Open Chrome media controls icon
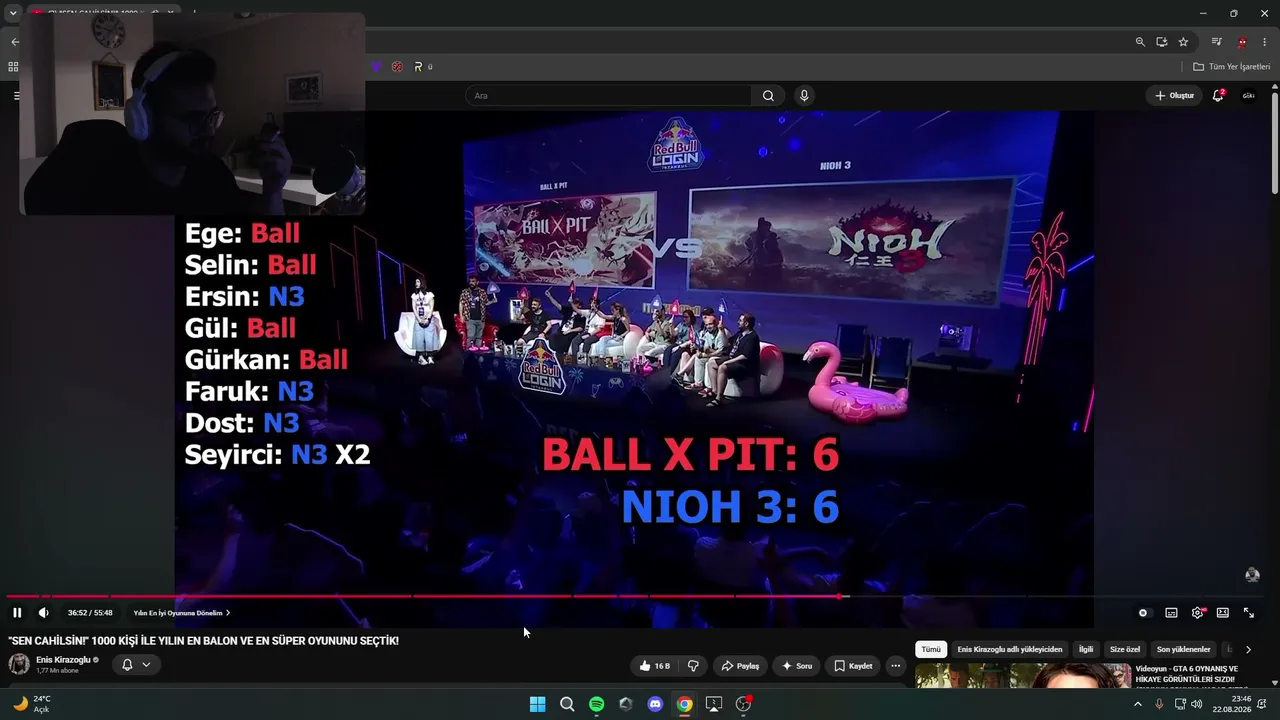The width and height of the screenshot is (1280, 720). pyautogui.click(x=1216, y=42)
